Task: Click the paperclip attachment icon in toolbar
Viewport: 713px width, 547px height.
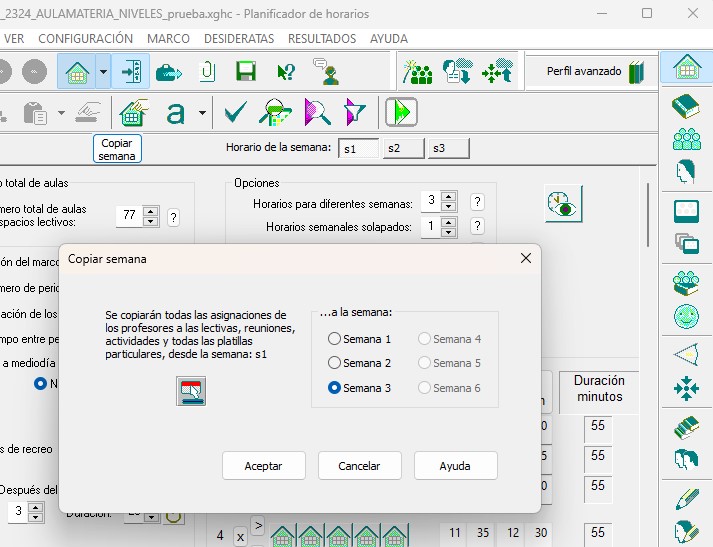Action: click(207, 71)
